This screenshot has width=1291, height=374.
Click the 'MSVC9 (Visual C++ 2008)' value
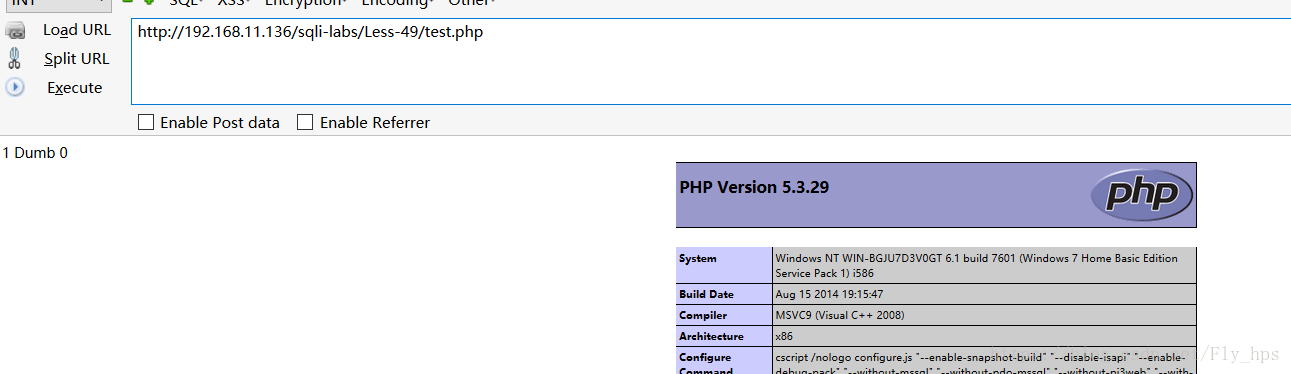pos(839,316)
